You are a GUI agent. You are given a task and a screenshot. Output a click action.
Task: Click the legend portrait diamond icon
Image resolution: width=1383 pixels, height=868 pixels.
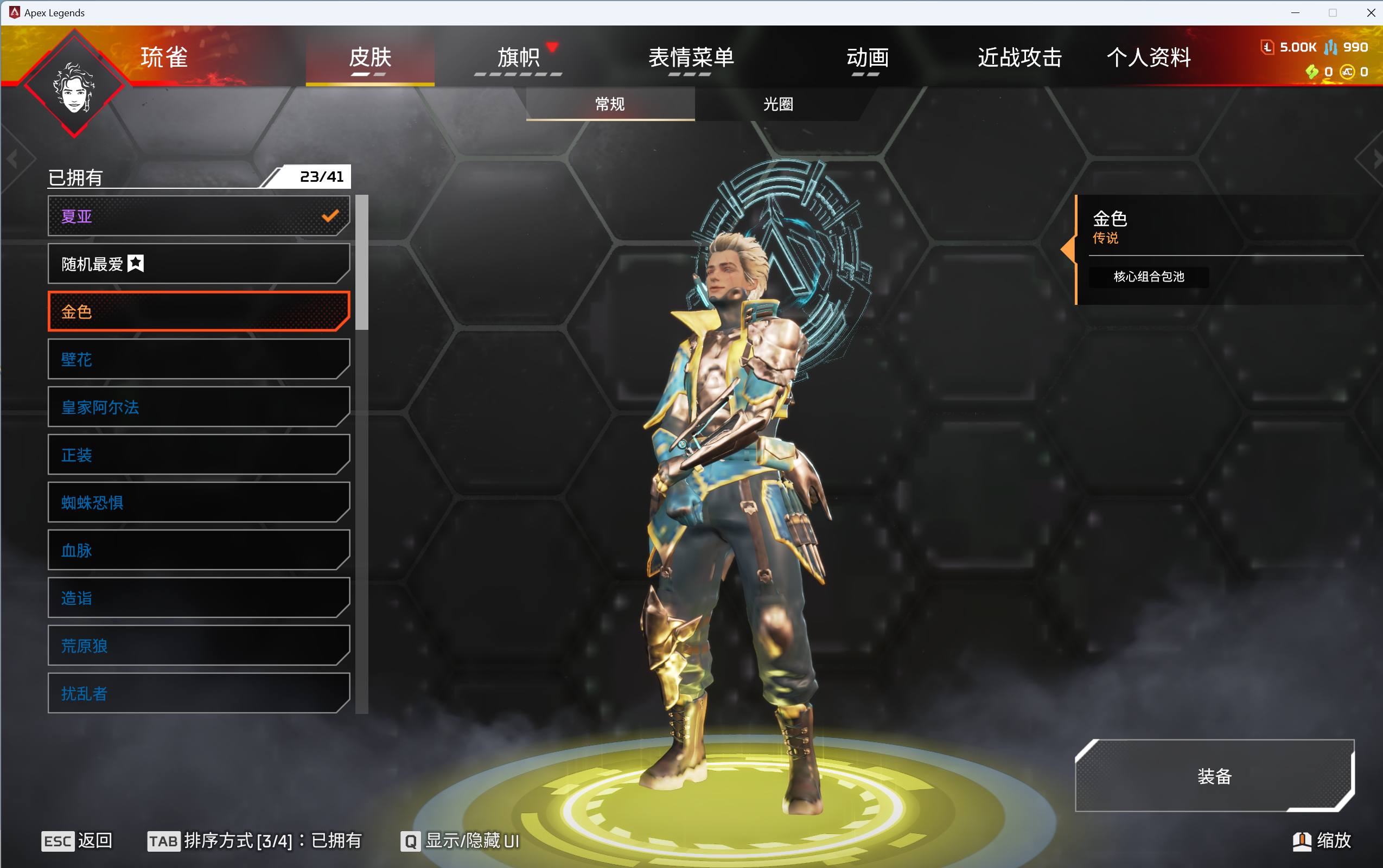pos(74,85)
